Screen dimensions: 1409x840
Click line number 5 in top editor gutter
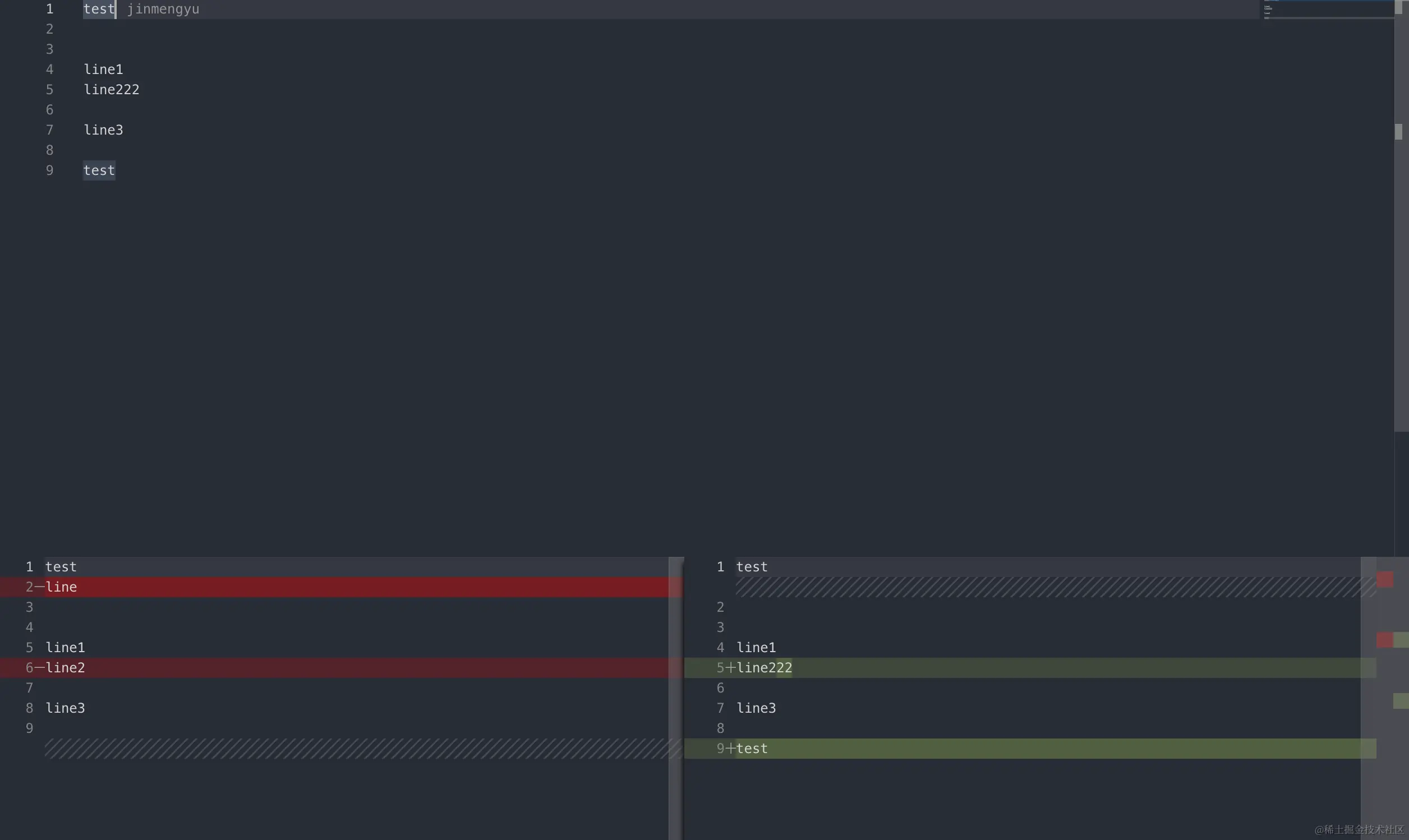(x=50, y=89)
